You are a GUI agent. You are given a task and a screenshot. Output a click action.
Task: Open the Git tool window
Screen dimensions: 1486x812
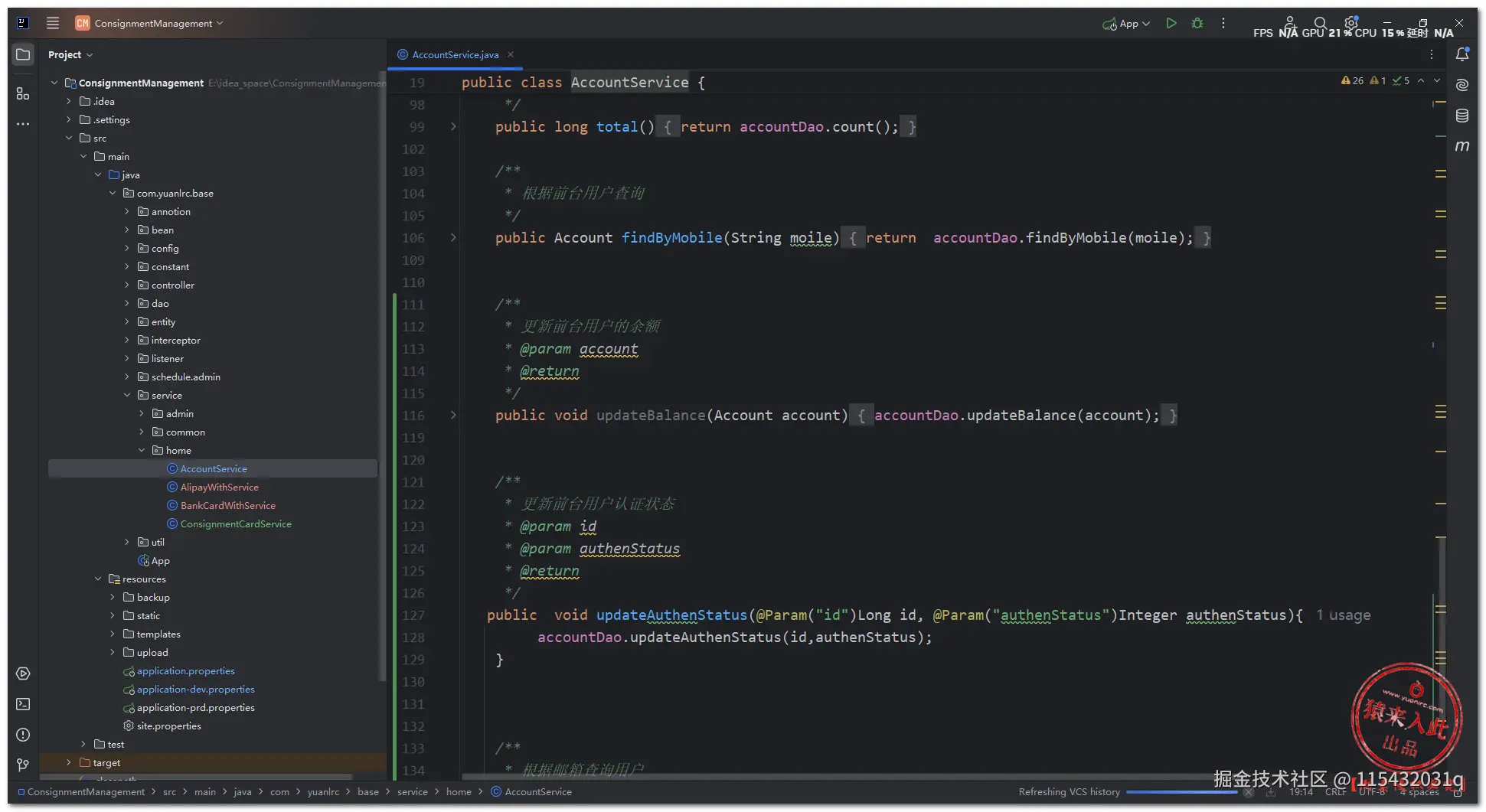coord(23,765)
